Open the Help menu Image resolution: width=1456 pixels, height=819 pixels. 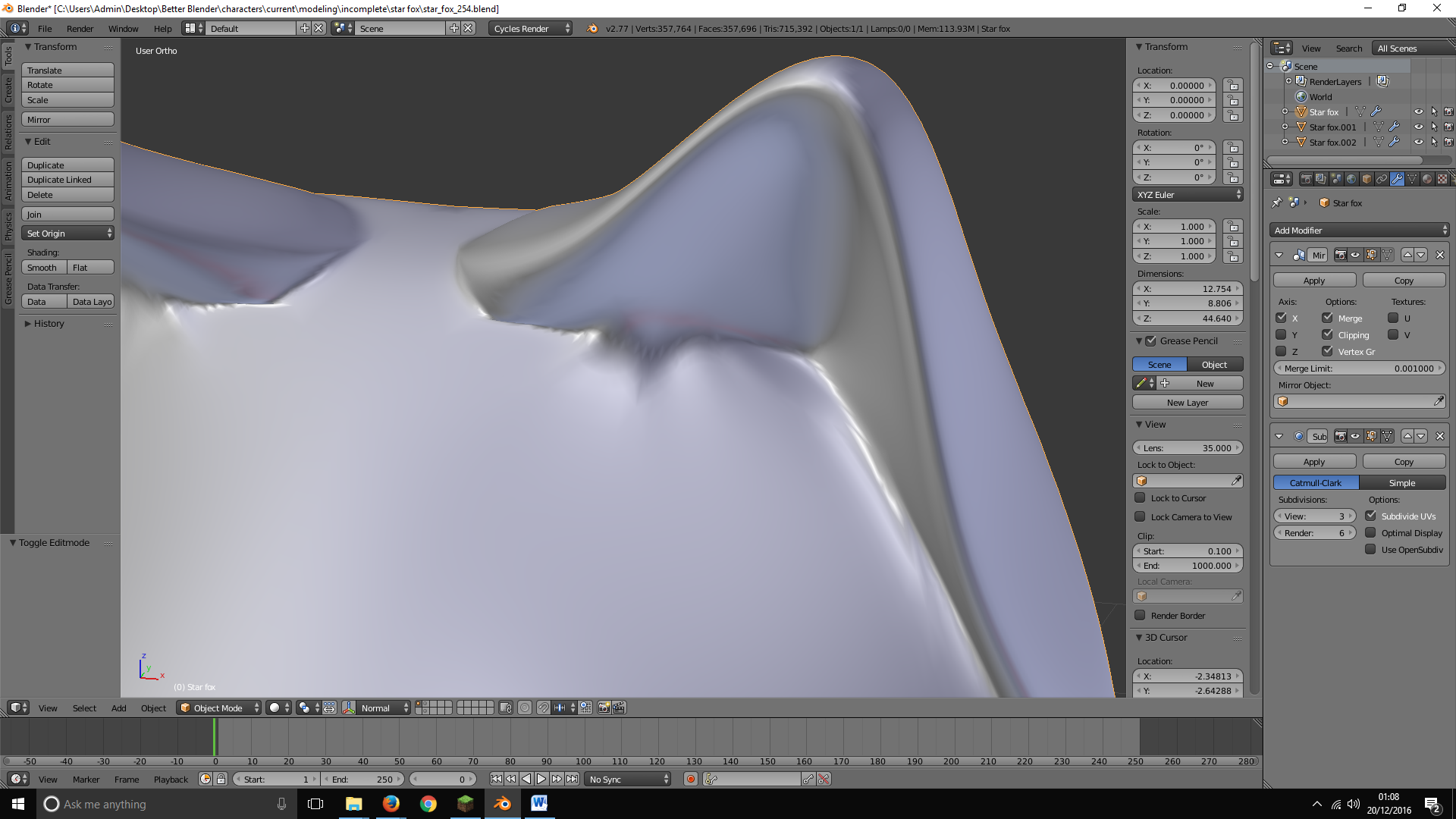[x=162, y=28]
